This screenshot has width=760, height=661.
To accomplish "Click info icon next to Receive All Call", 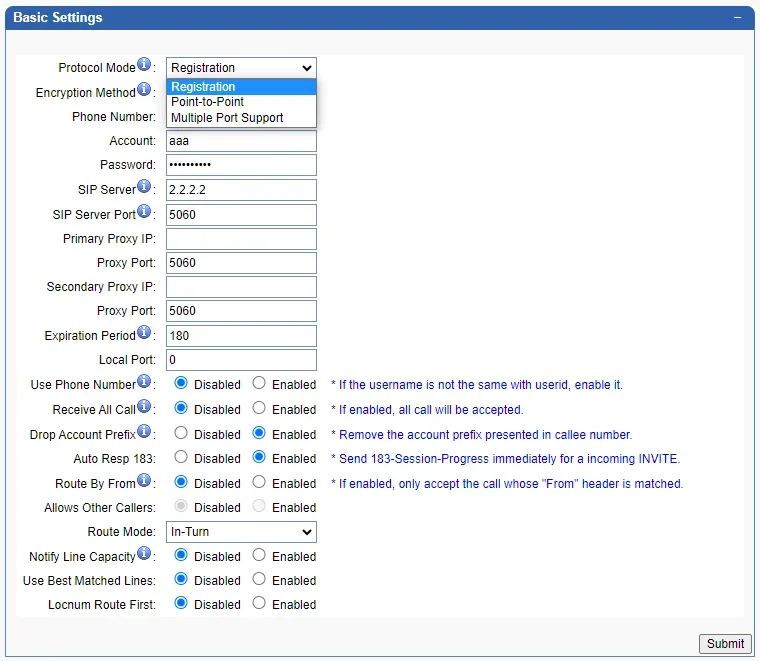I will 144,406.
